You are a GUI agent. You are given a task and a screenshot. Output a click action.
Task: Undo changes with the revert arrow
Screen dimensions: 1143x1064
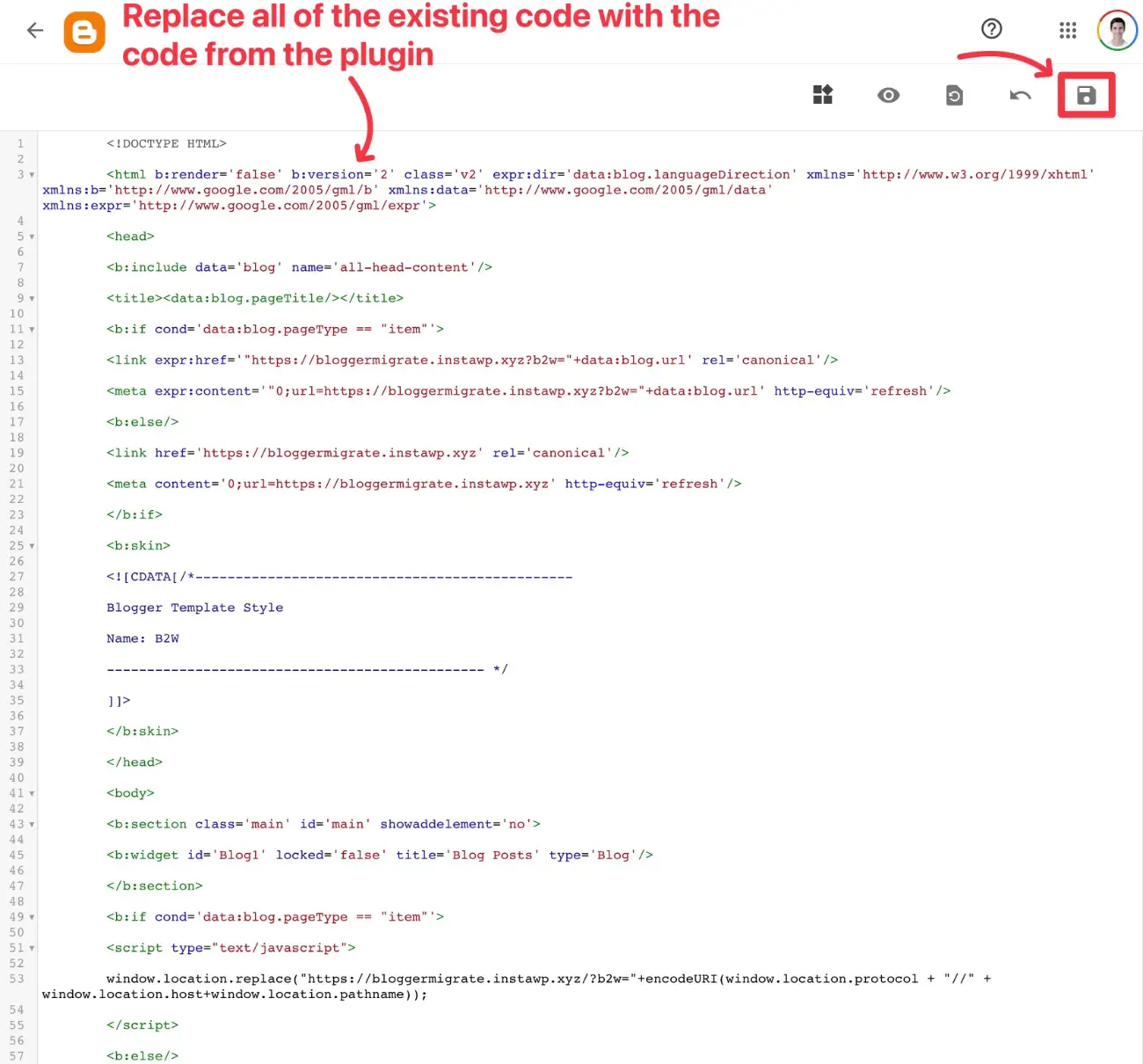(1020, 95)
